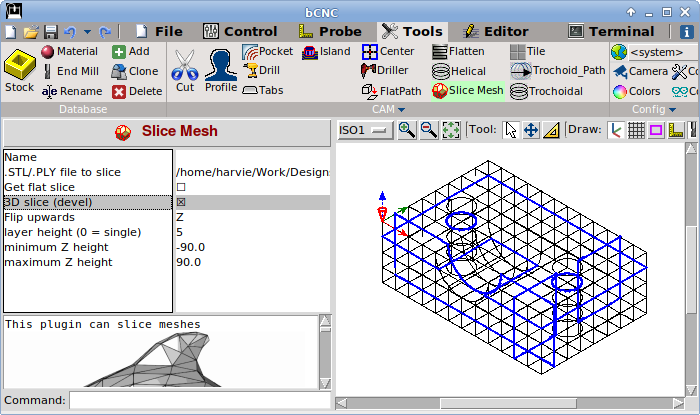
Task: Click the Clone database entry button
Action: coord(135,71)
